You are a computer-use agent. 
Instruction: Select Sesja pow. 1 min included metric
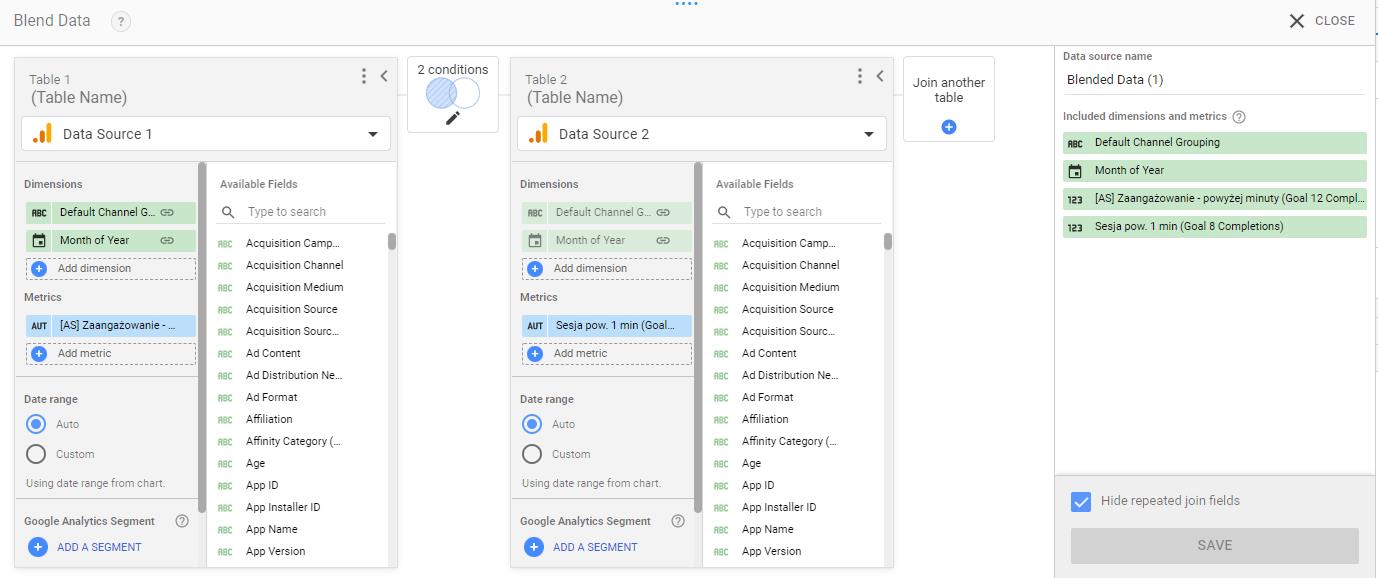coord(1214,227)
